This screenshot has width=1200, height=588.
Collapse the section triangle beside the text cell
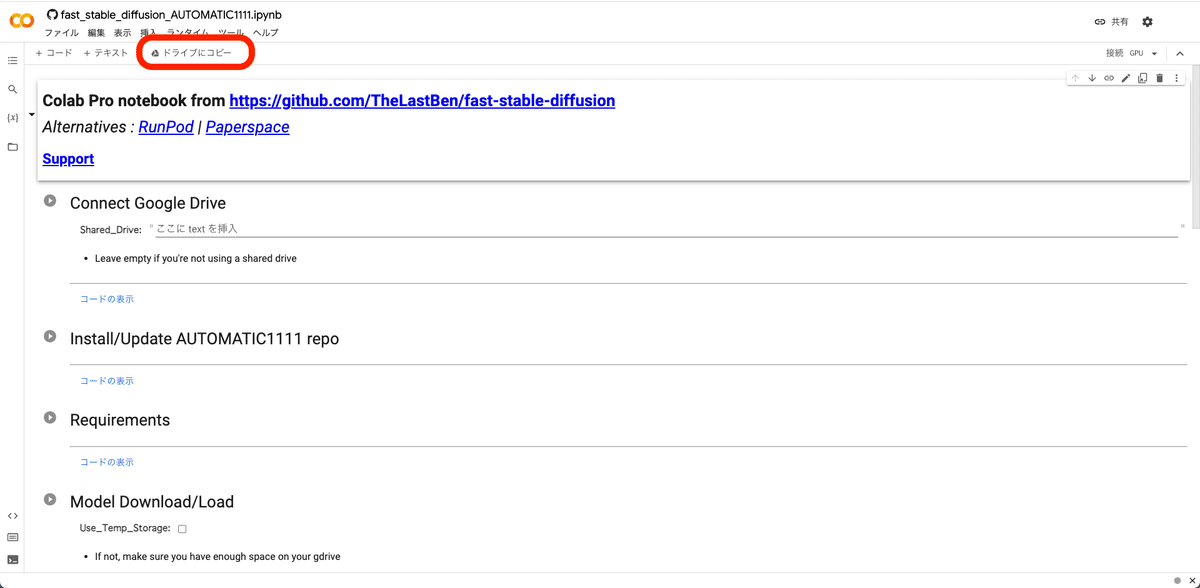(x=31, y=115)
